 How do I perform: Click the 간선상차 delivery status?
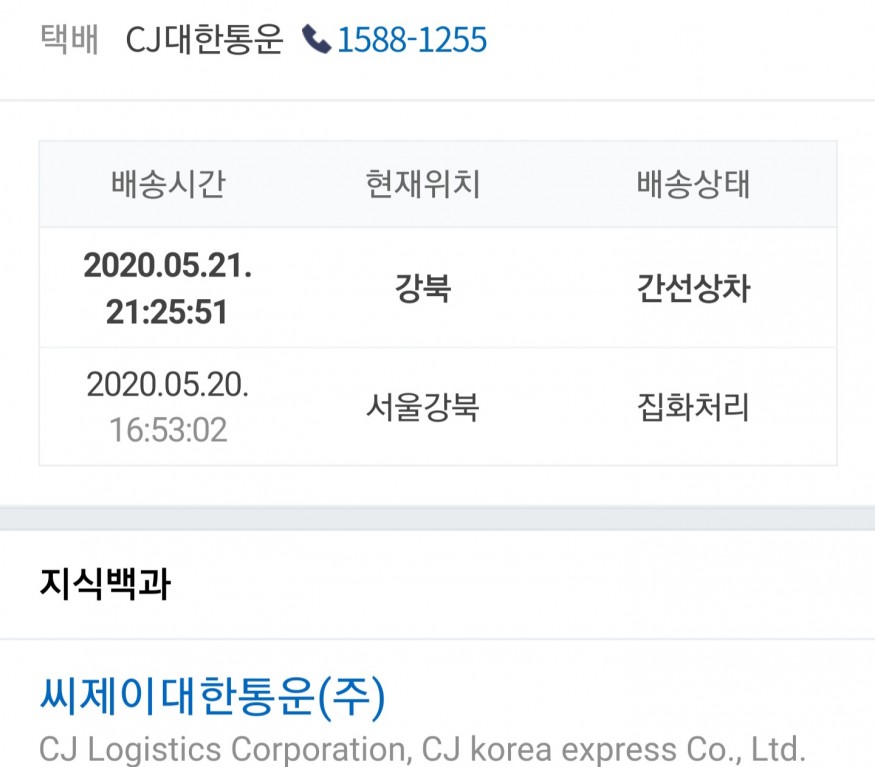click(693, 289)
